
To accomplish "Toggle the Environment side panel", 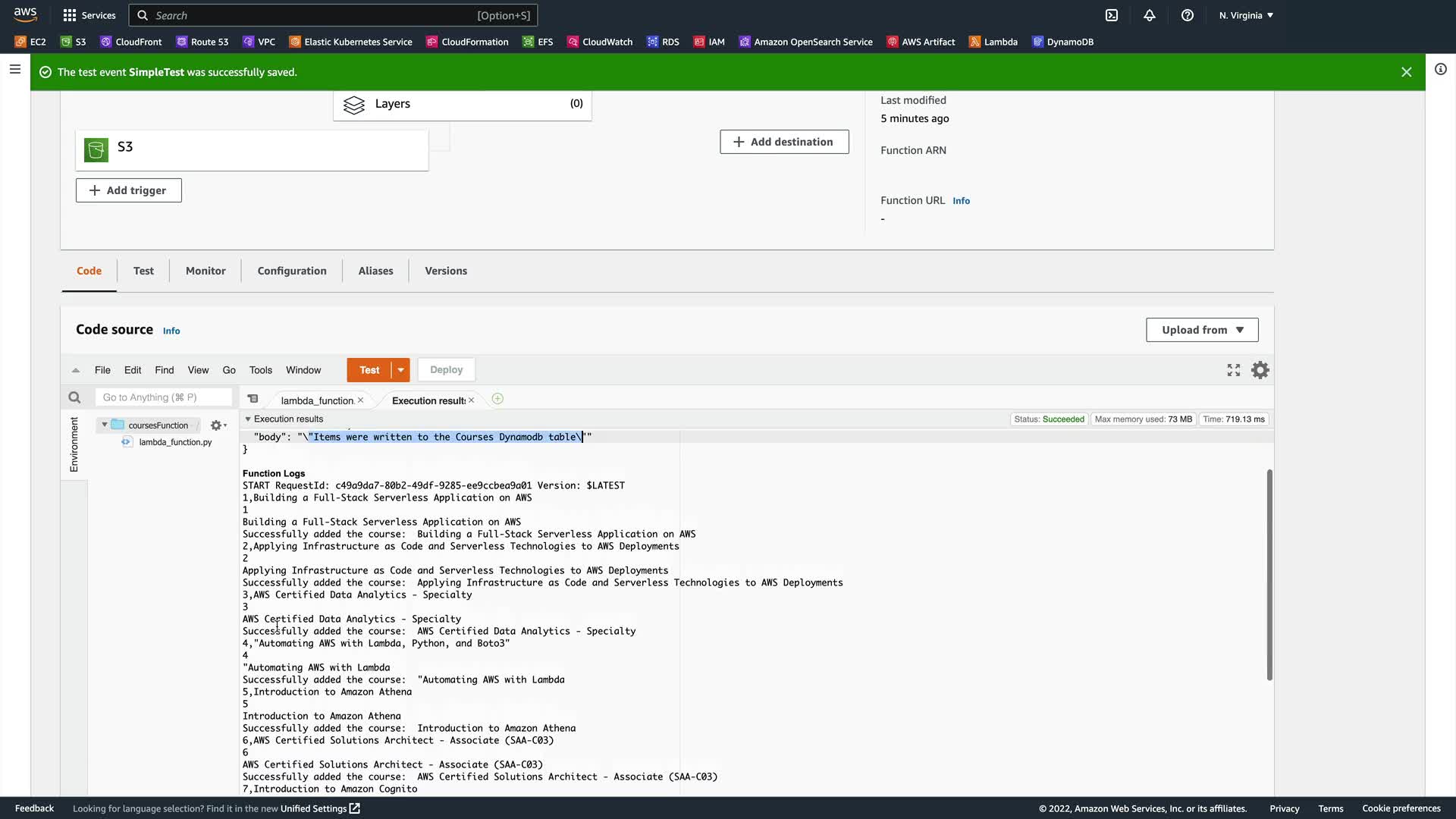I will [74, 445].
